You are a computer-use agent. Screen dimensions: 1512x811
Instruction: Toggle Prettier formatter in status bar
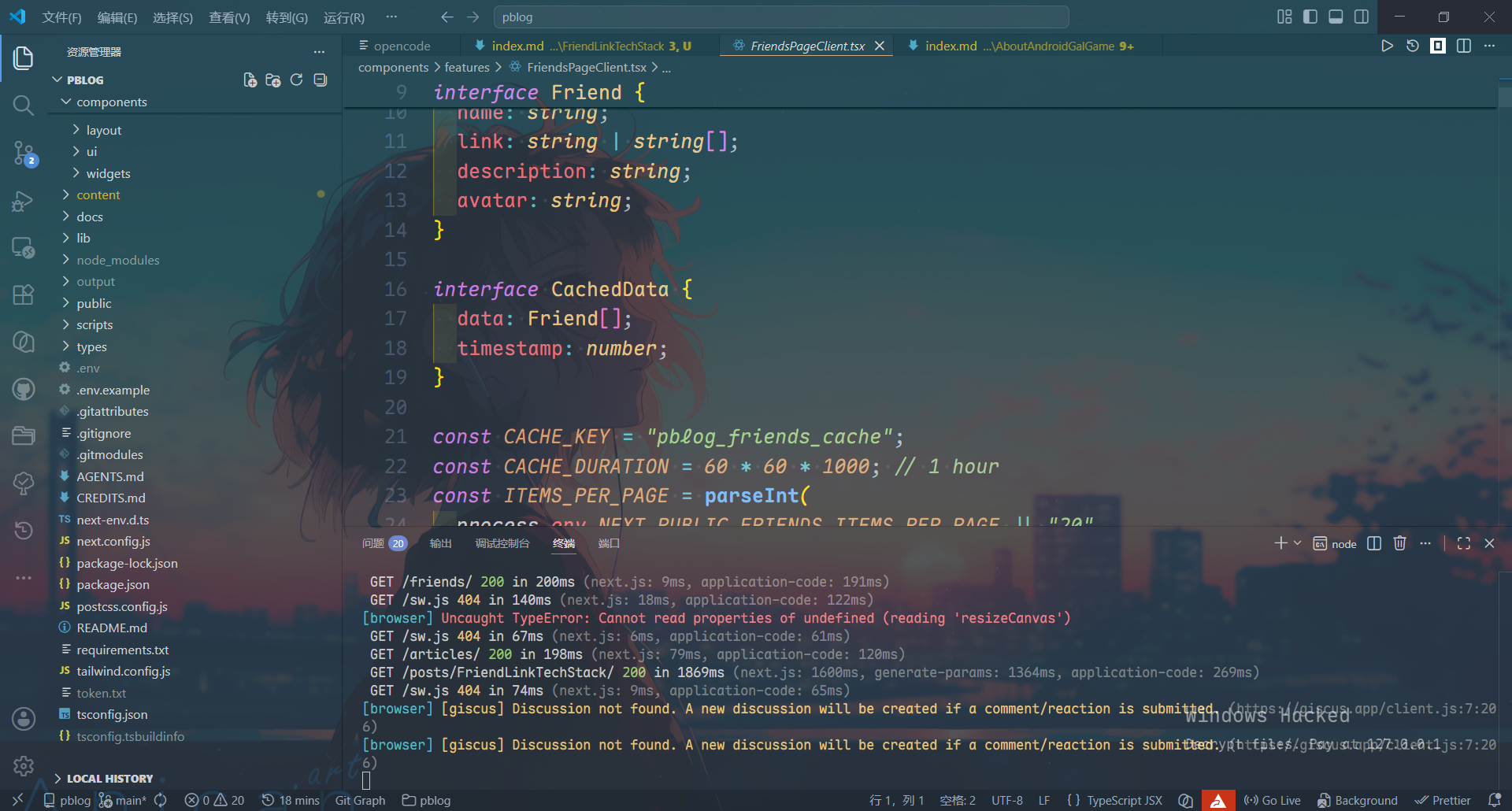click(1443, 800)
